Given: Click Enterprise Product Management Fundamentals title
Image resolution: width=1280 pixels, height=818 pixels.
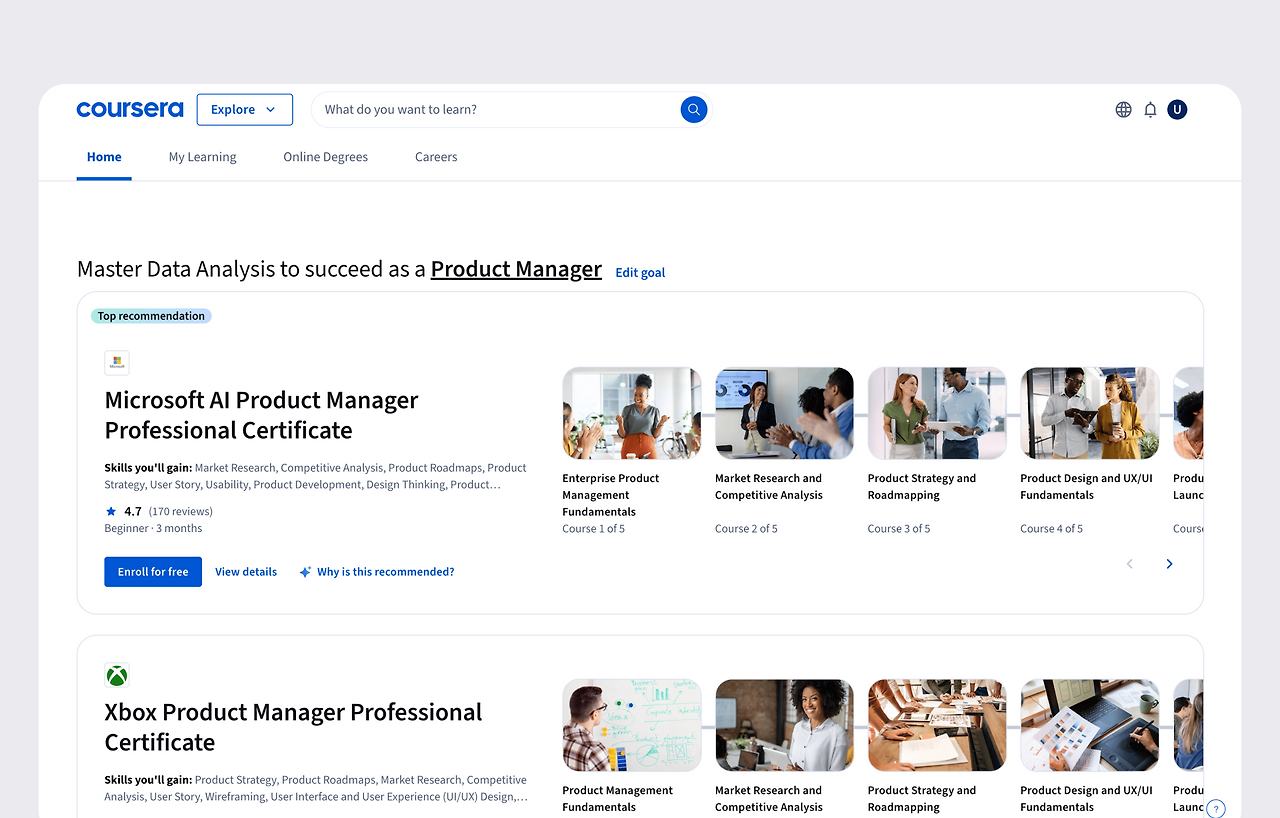Looking at the screenshot, I should 611,495.
